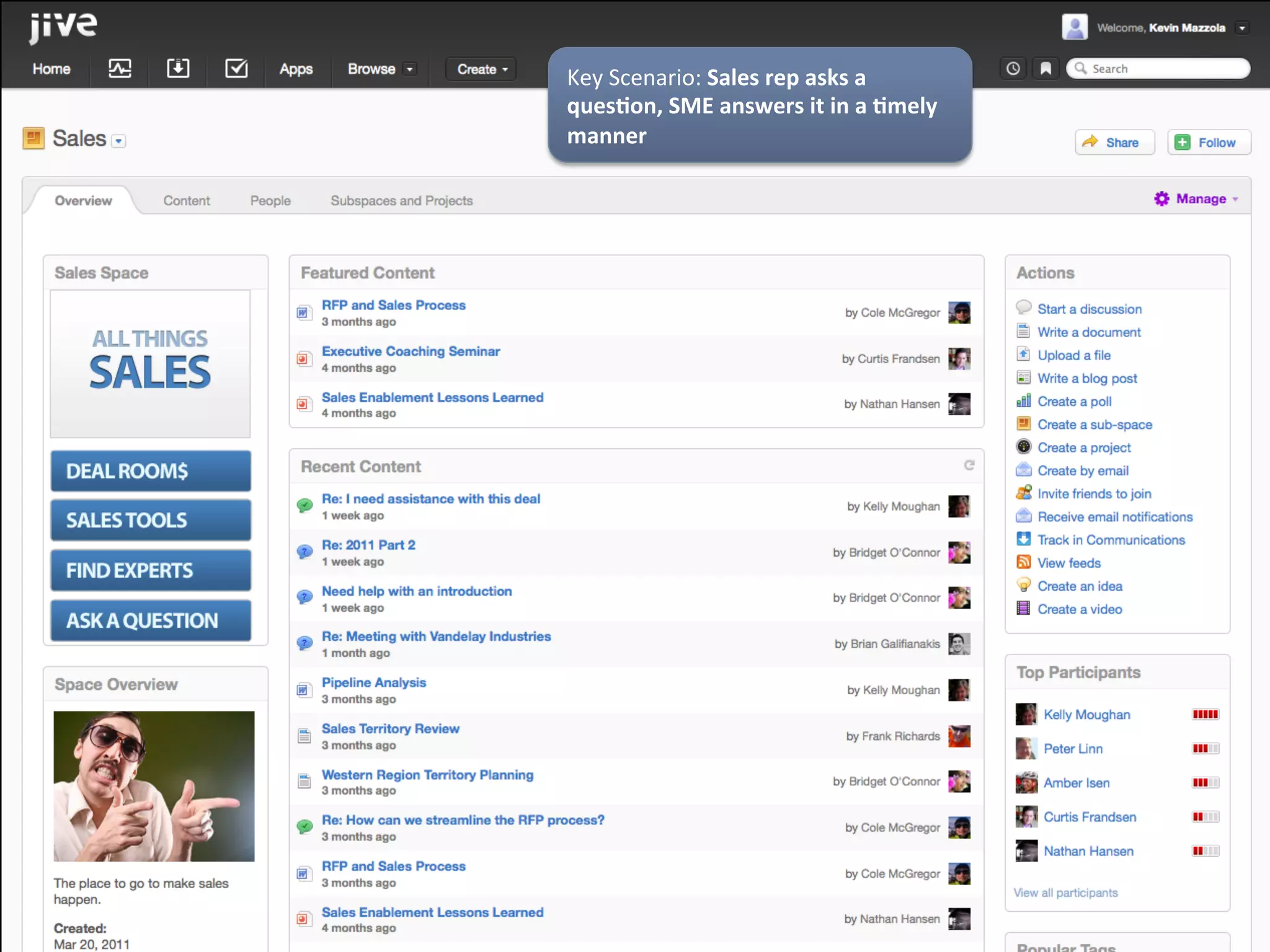The image size is (1270, 952).
Task: Click the Jive logo
Action: point(63,26)
